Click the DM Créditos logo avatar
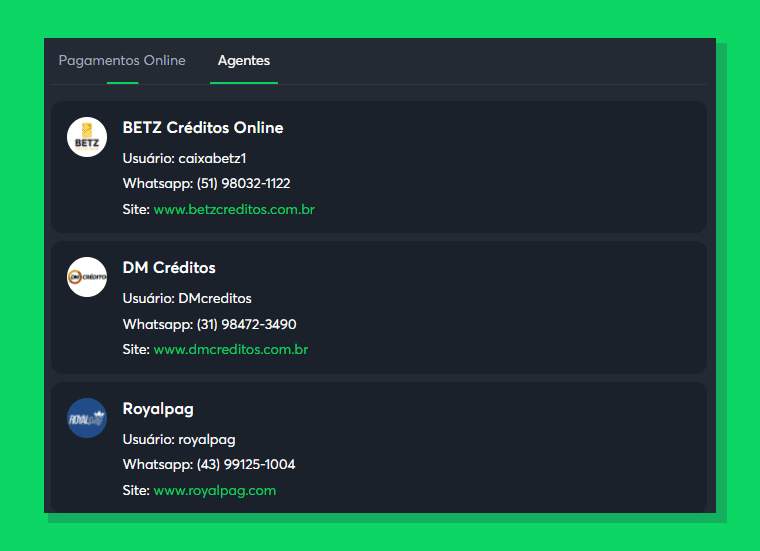This screenshot has width=760, height=551. click(87, 277)
